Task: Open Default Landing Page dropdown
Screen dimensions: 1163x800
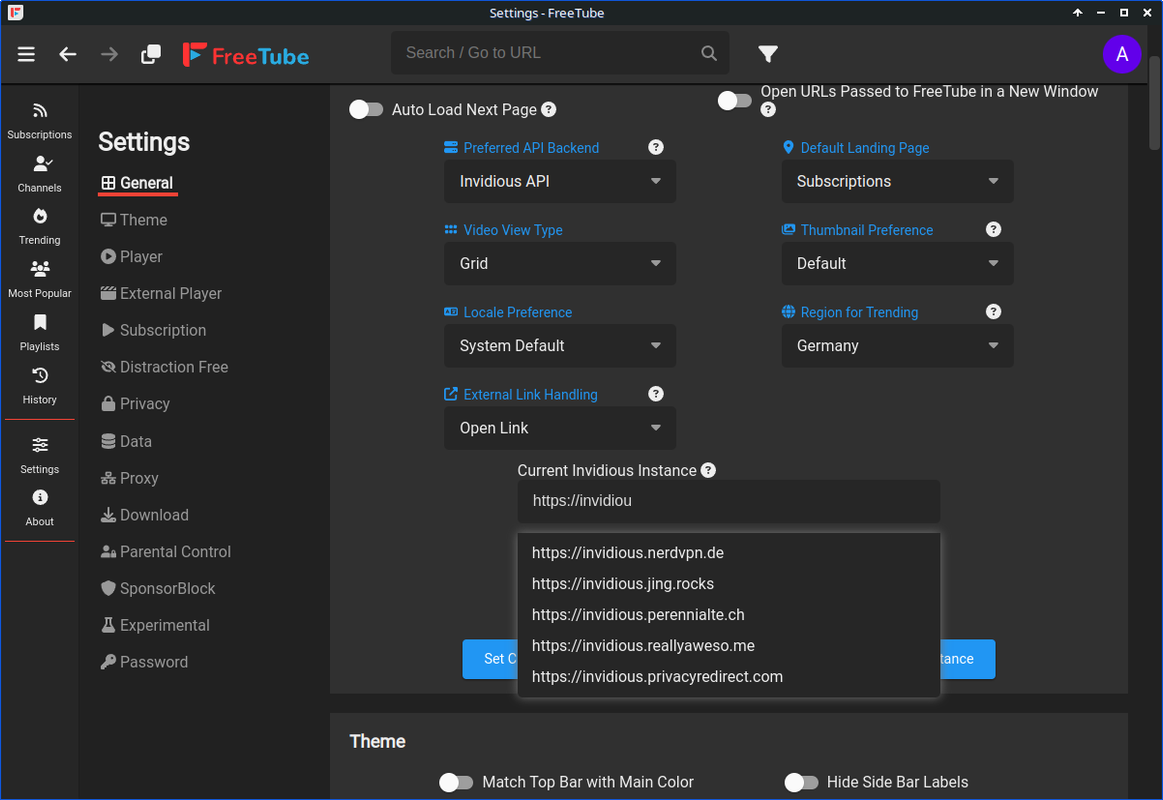Action: (897, 181)
